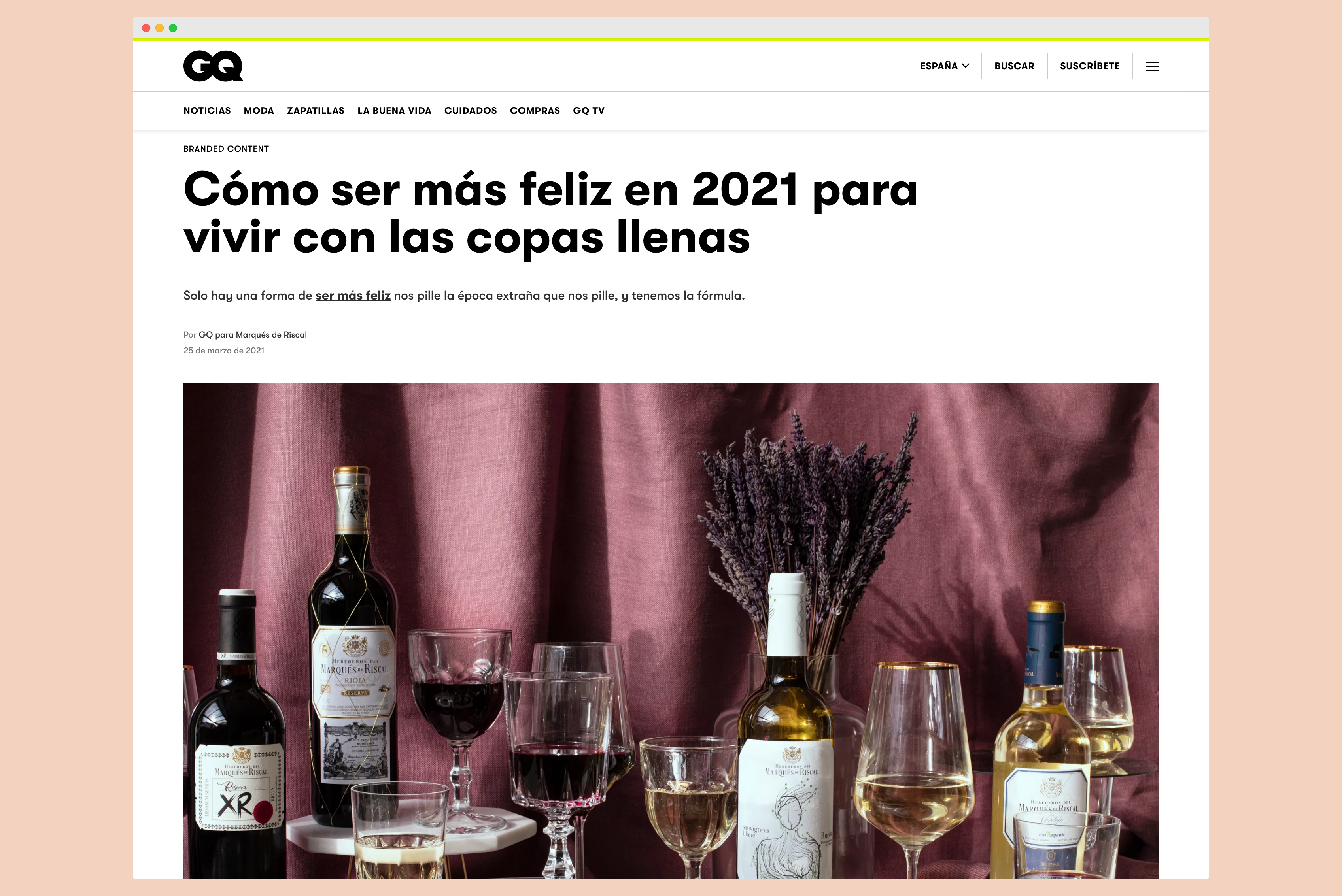This screenshot has height=896, width=1342.
Task: Open the Buscar search option
Action: pos(1014,66)
